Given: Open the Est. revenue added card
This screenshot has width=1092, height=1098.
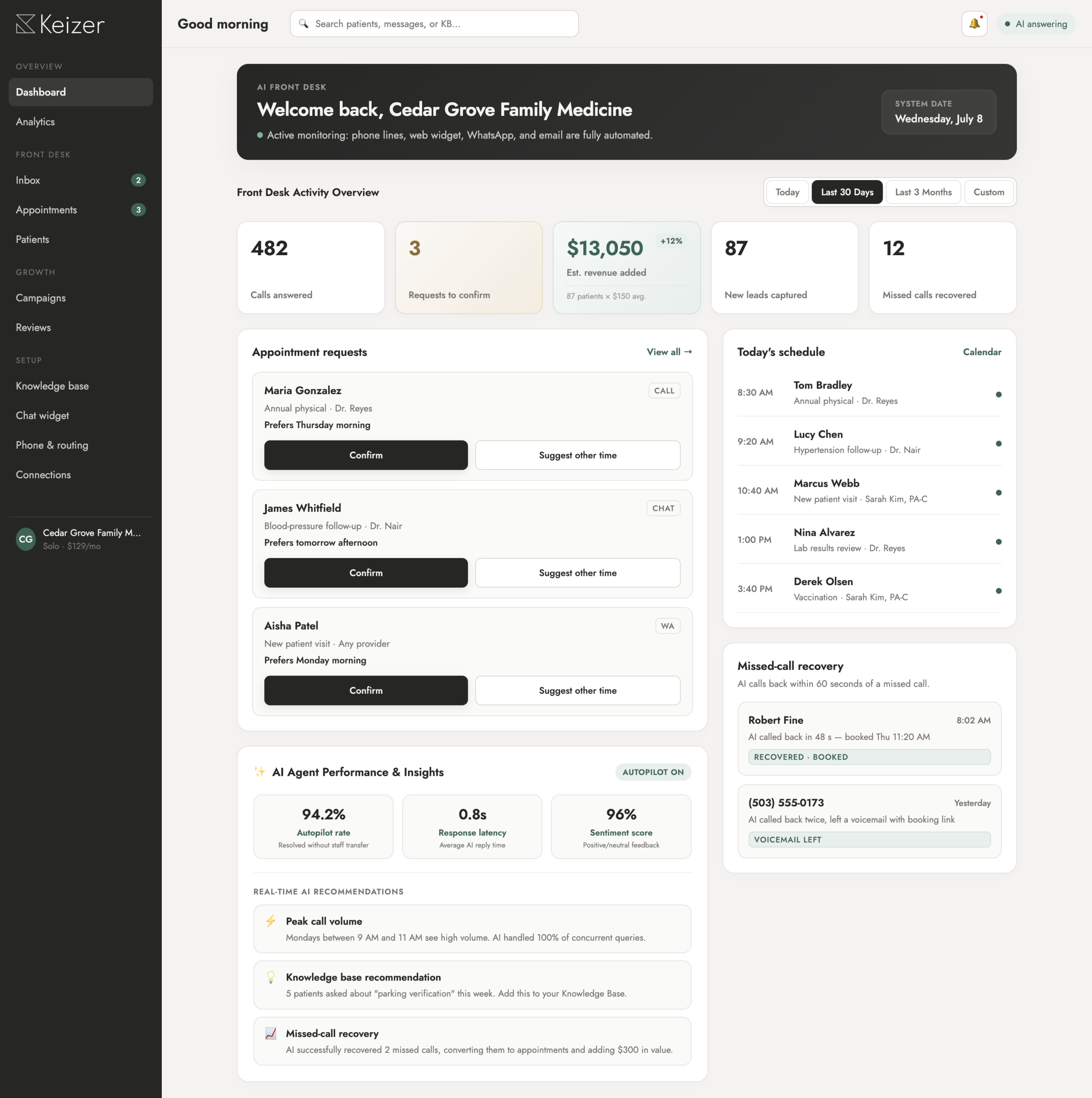Looking at the screenshot, I should [x=626, y=268].
